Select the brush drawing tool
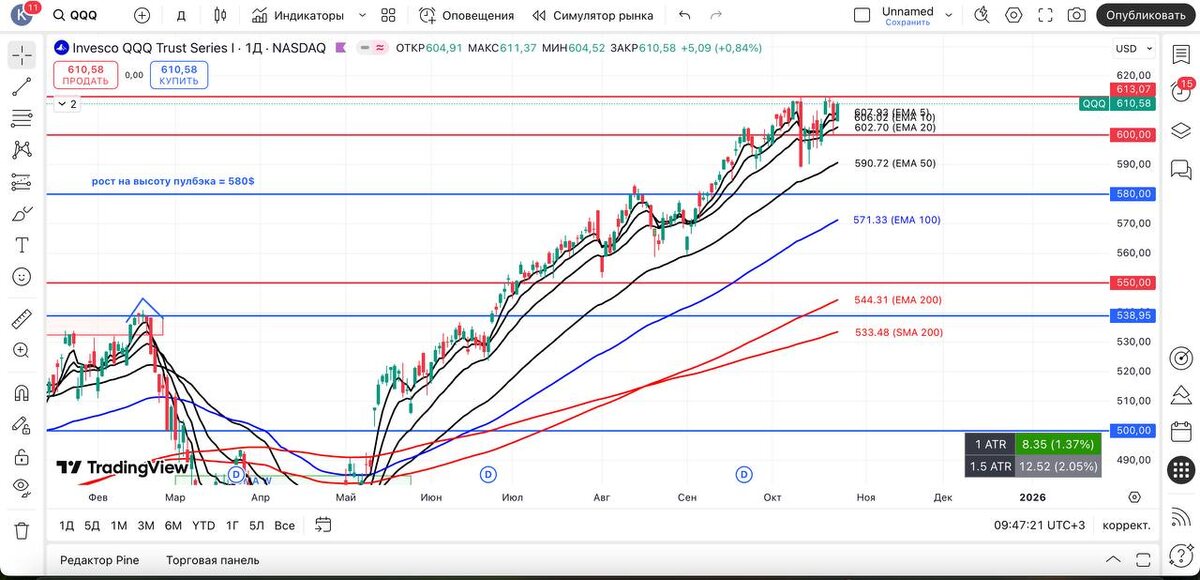 click(21, 214)
